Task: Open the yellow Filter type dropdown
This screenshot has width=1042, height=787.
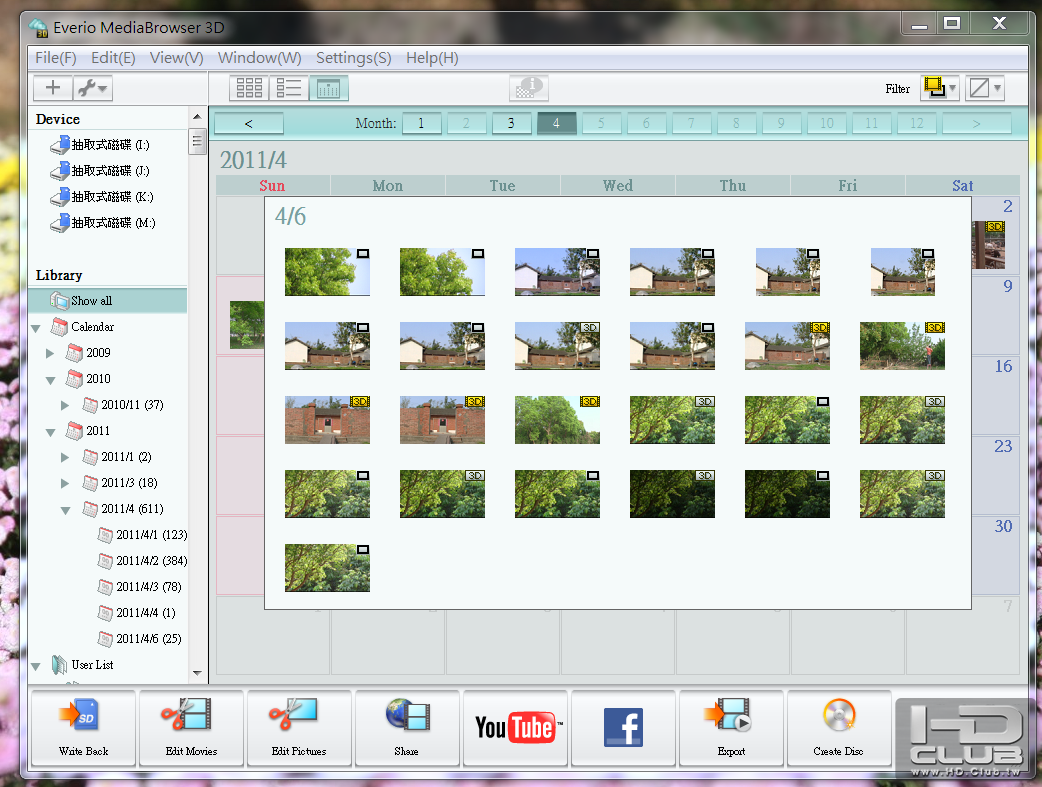Action: (x=939, y=88)
